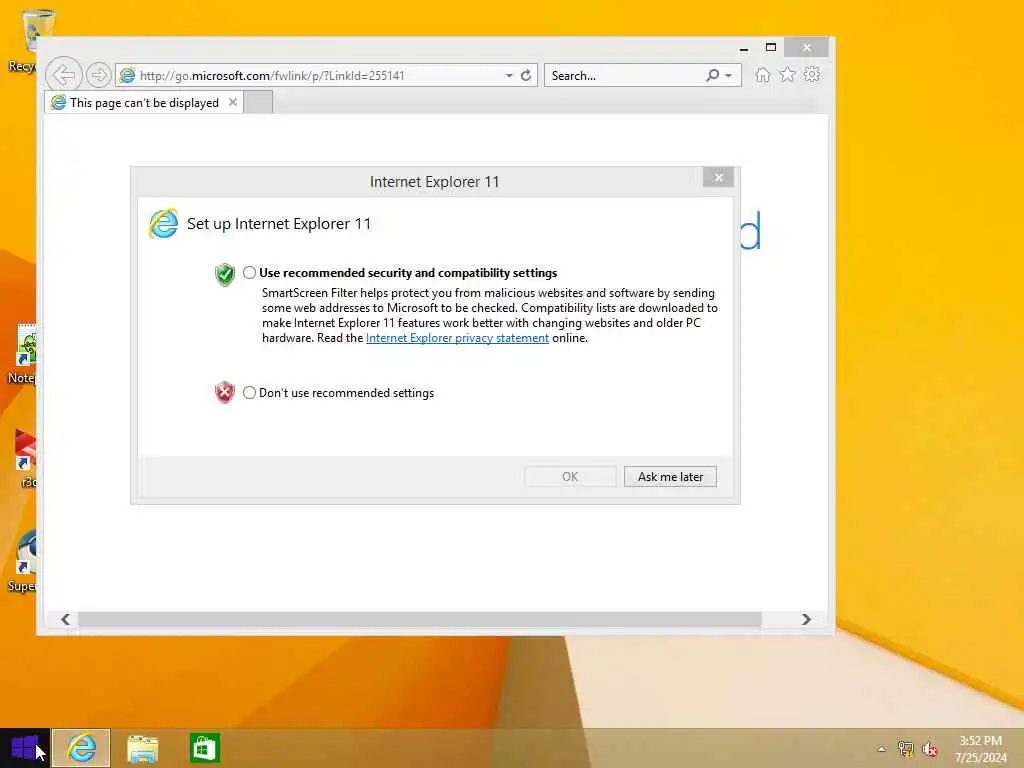Select tab 'This page can't be displayed'
The height and width of the screenshot is (768, 1024).
tap(144, 103)
